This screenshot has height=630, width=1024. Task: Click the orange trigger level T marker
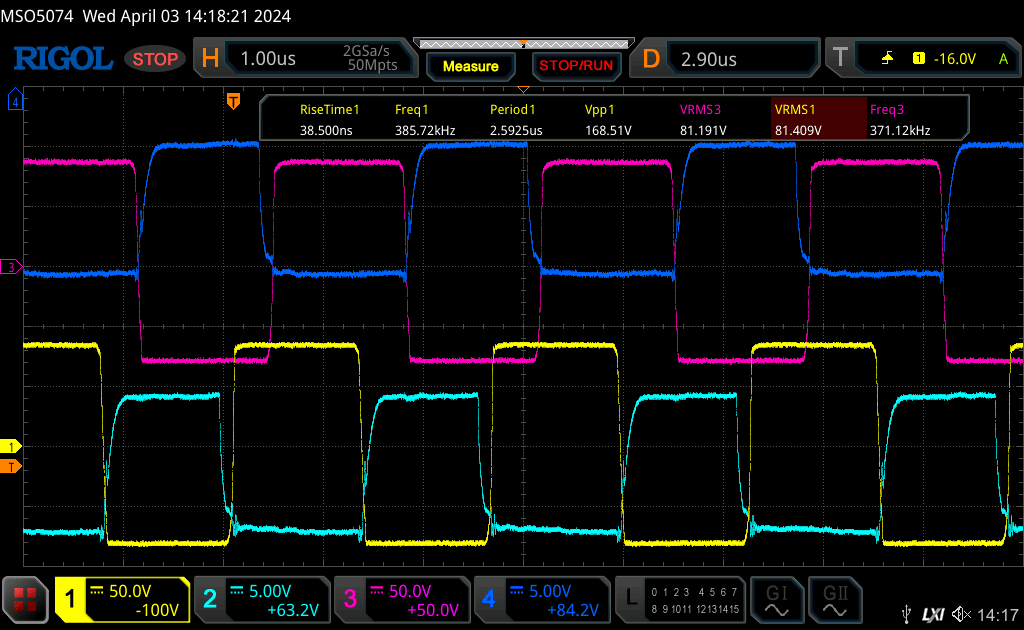(x=11, y=466)
